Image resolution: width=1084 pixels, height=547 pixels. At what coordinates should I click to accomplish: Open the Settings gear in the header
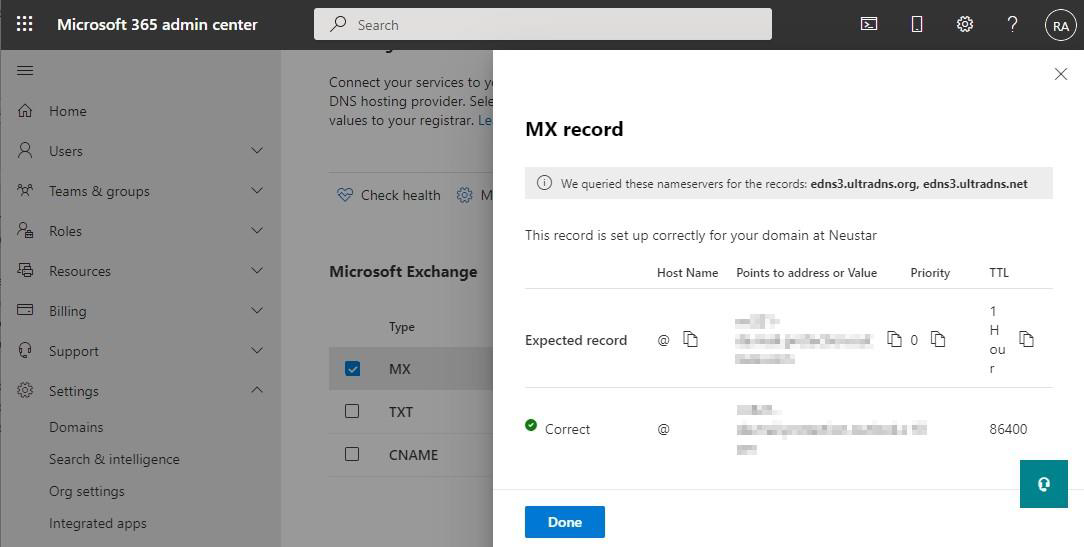tap(965, 24)
